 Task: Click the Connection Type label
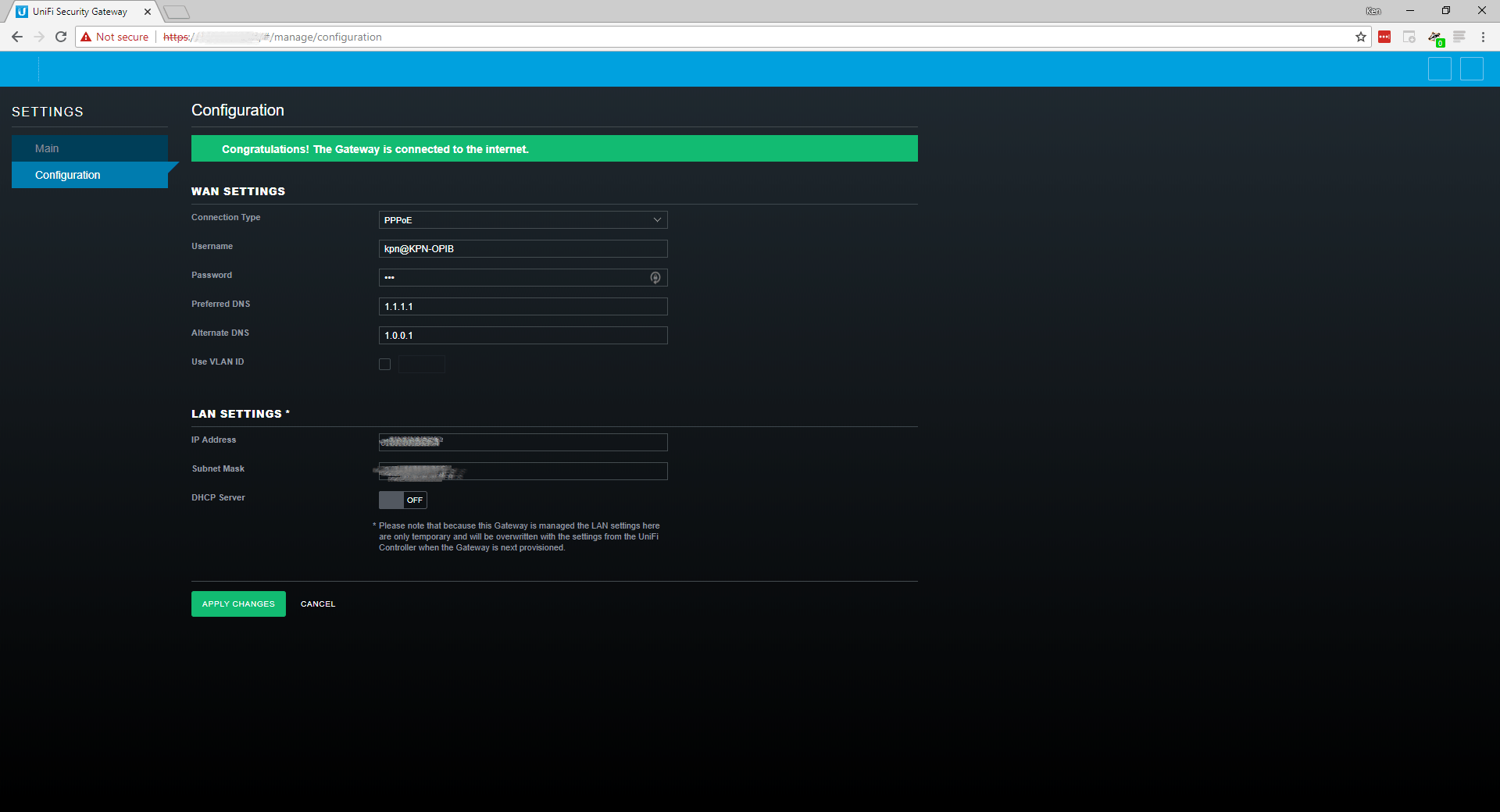pos(226,218)
